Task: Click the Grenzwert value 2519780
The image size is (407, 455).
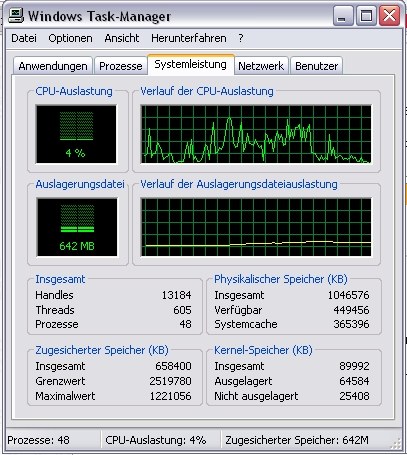Action: [170, 381]
